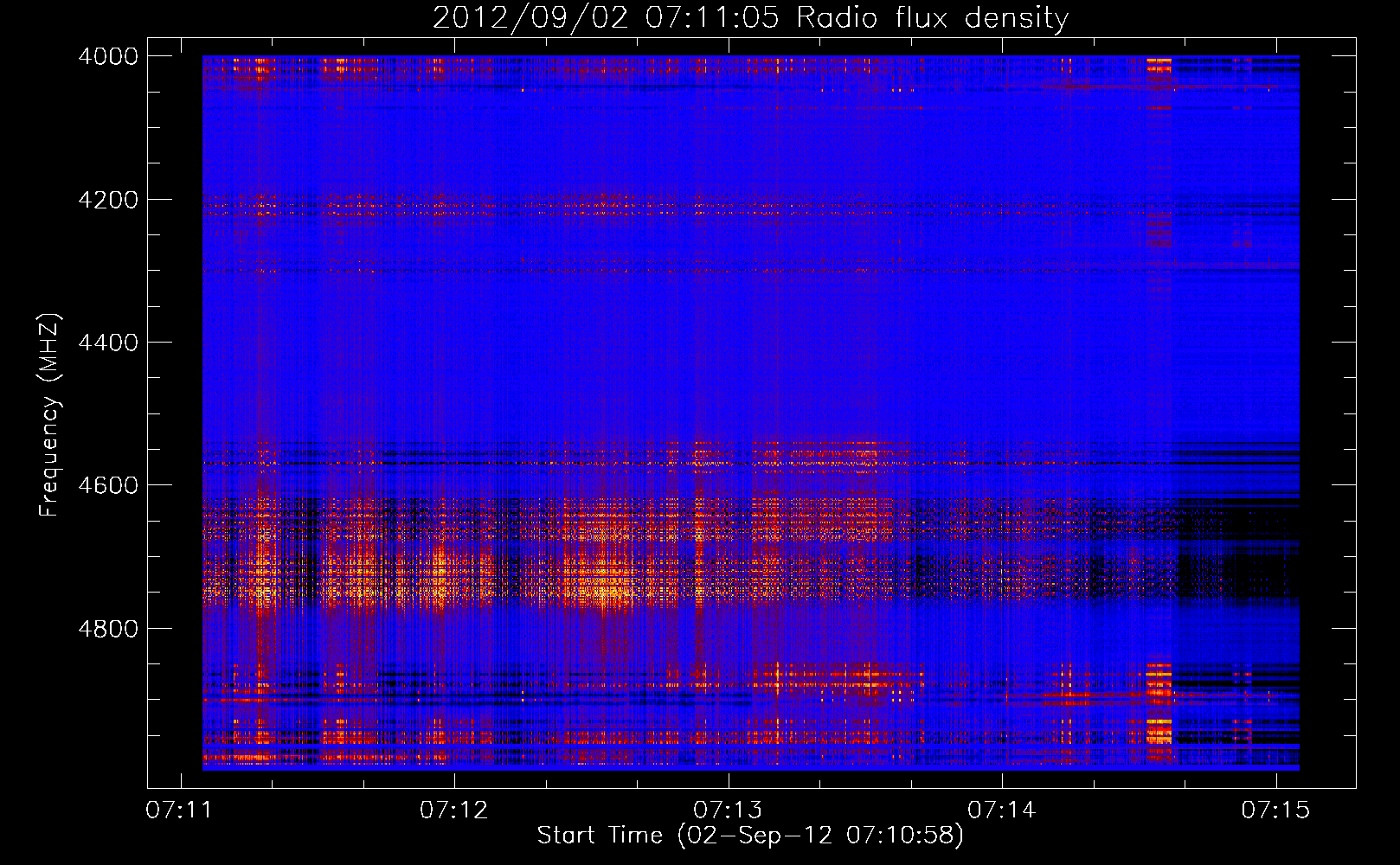Click the 4000 frequency tick label
The width and height of the screenshot is (1400, 865).
108,56
